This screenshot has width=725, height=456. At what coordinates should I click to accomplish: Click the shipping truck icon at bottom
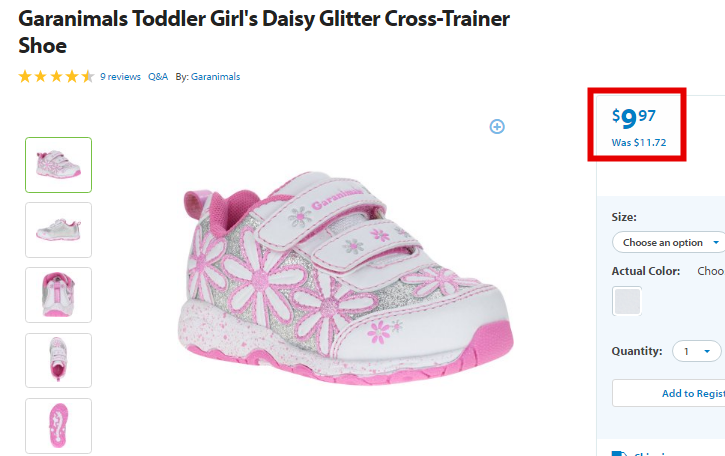click(620, 453)
